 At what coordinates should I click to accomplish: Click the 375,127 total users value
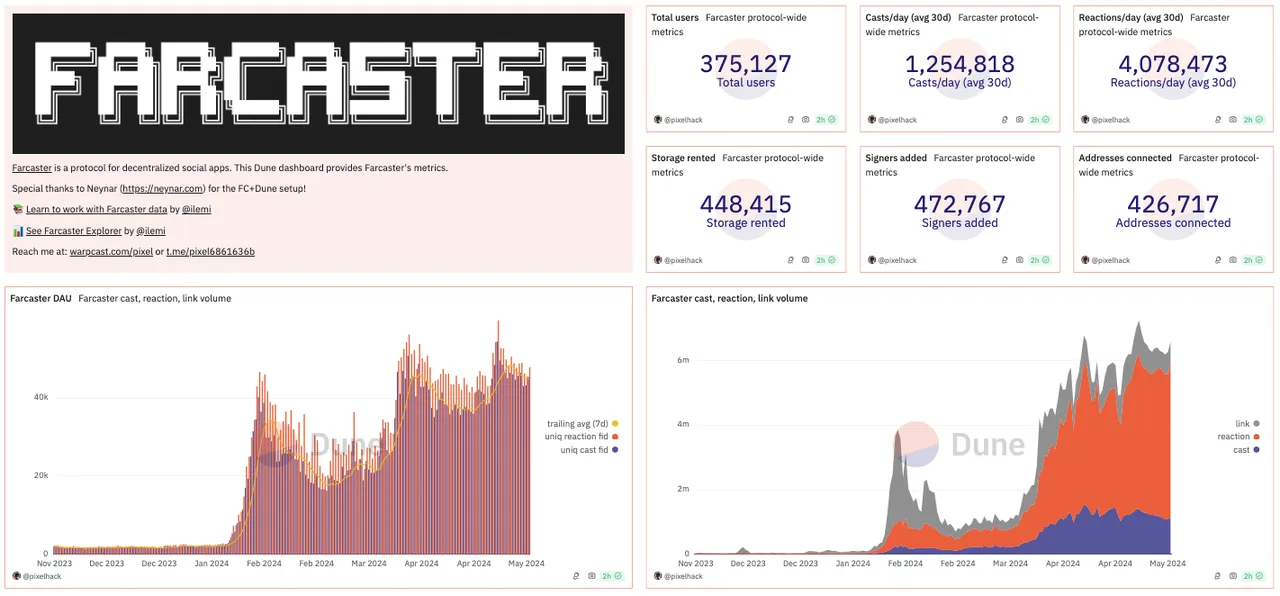(746, 64)
